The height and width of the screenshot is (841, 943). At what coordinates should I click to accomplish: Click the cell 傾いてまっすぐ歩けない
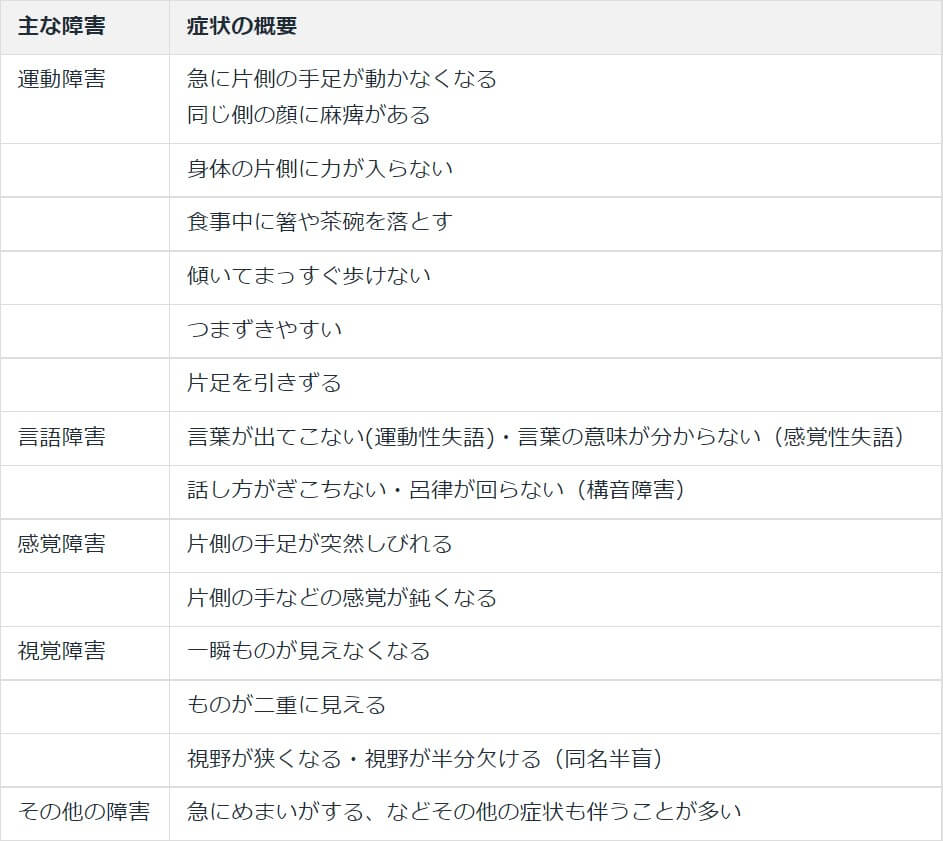(309, 276)
